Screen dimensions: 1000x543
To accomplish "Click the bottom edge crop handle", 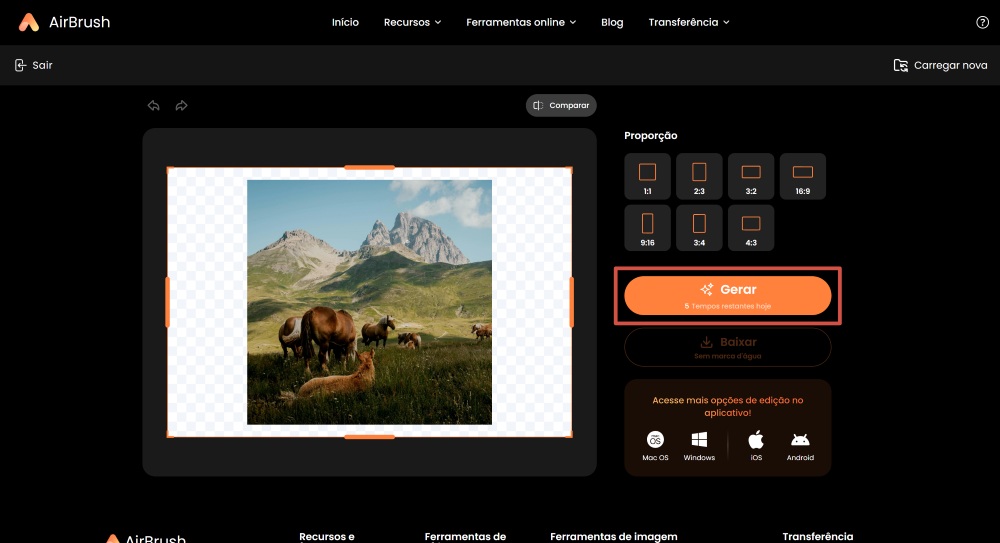I will click(369, 436).
